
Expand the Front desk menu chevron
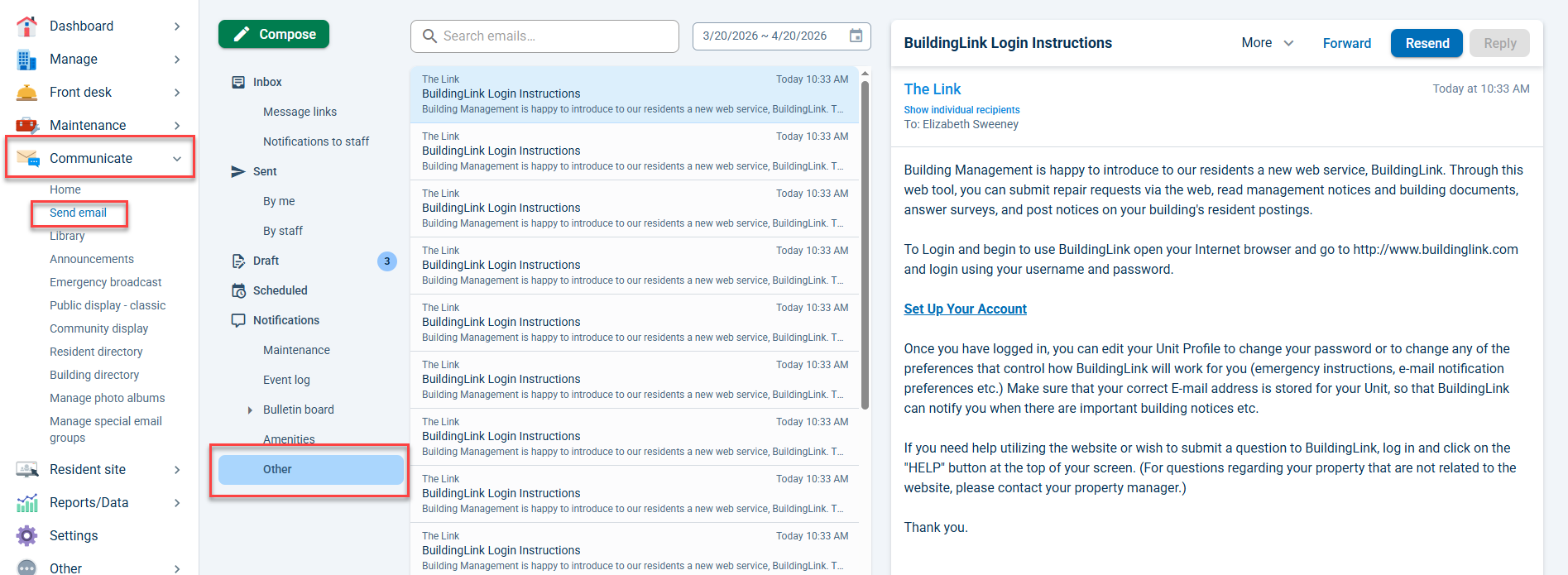177,93
